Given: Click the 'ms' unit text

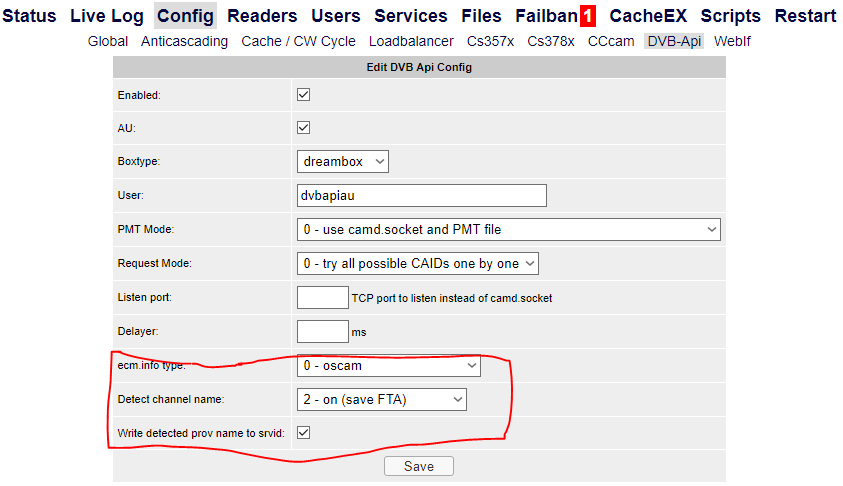Looking at the screenshot, I should (359, 332).
